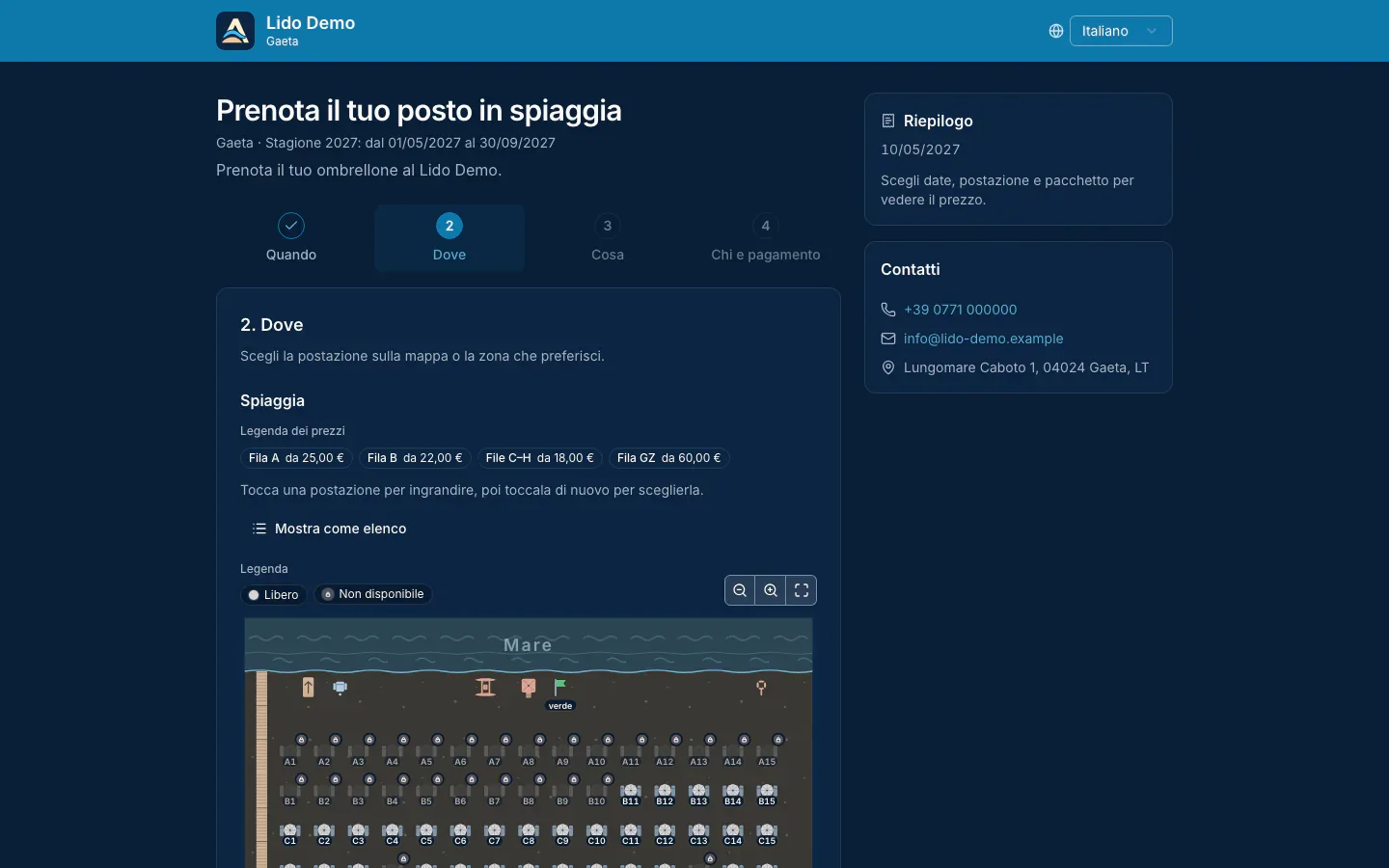1389x868 pixels.
Task: Open the Chi e pagamento step
Action: [x=766, y=238]
